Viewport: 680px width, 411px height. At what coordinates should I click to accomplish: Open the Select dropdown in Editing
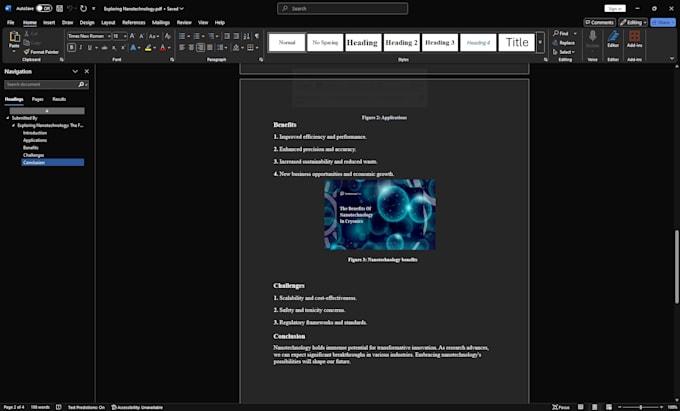[564, 52]
